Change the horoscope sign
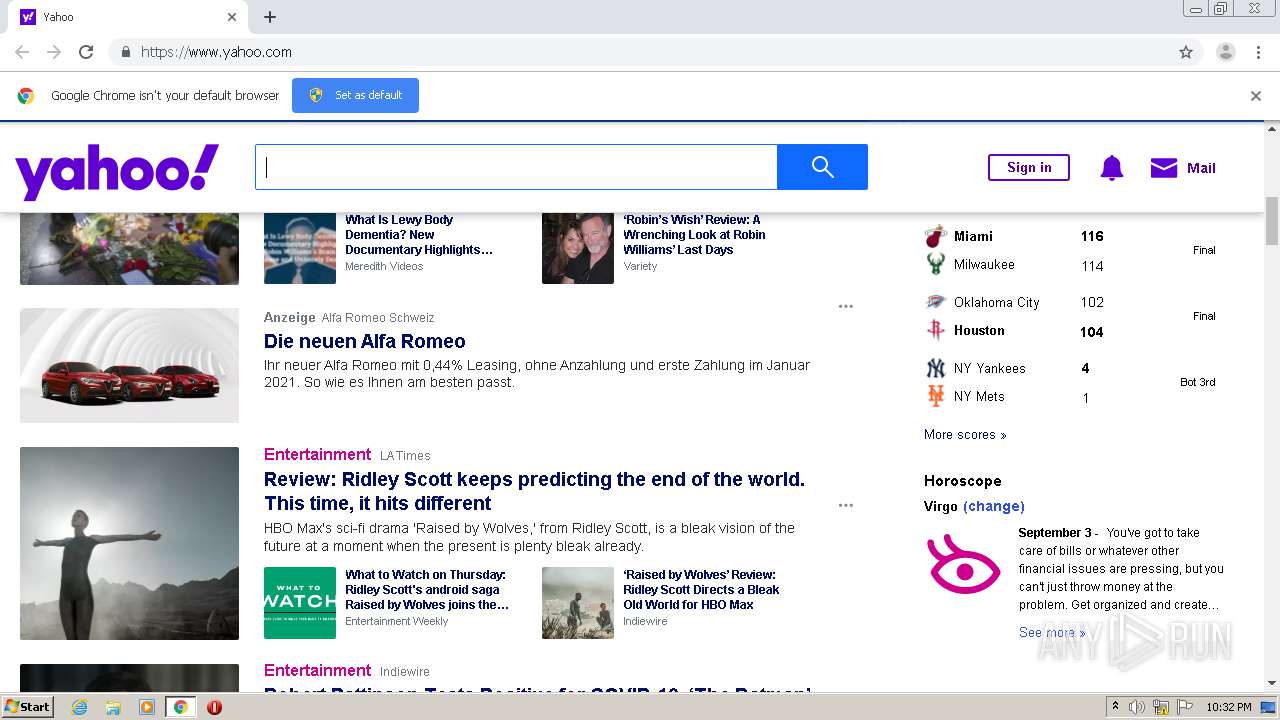The width and height of the screenshot is (1280, 720). [994, 506]
